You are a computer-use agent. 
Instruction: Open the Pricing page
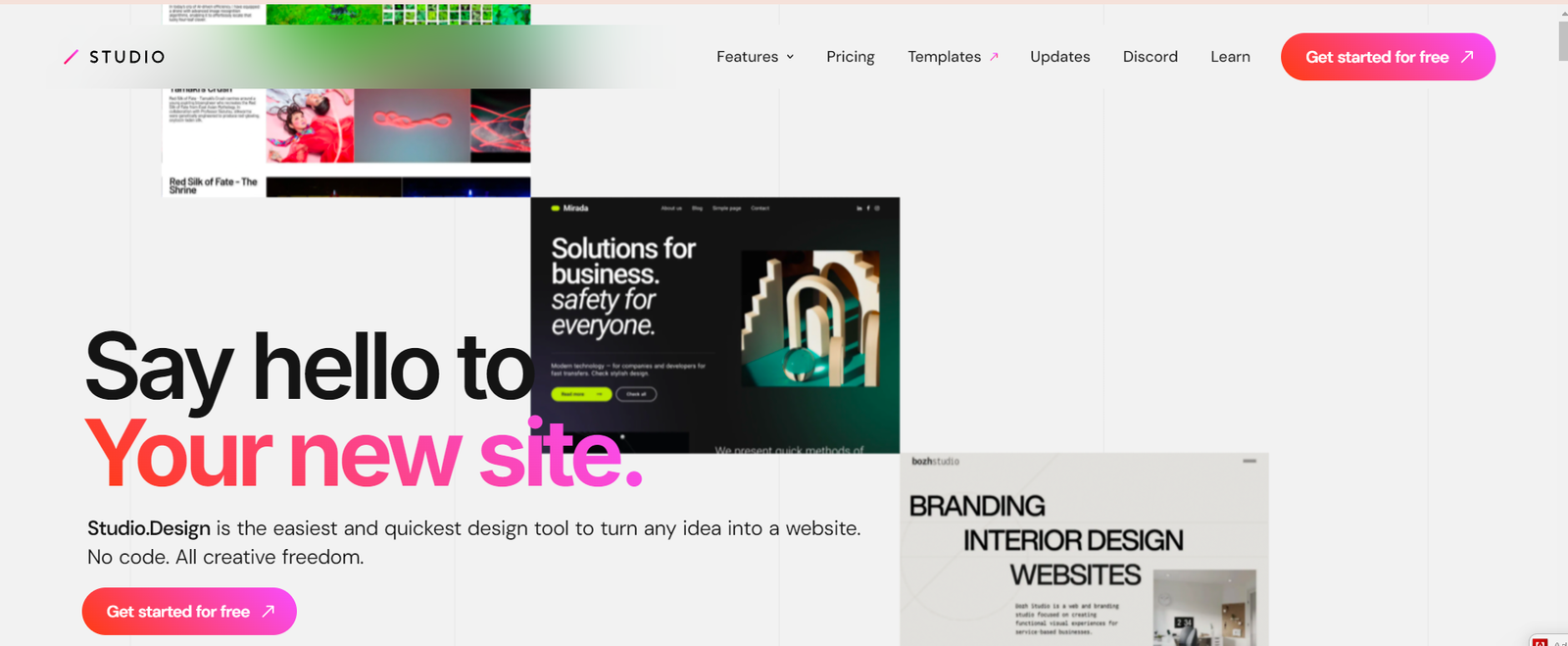coord(850,57)
